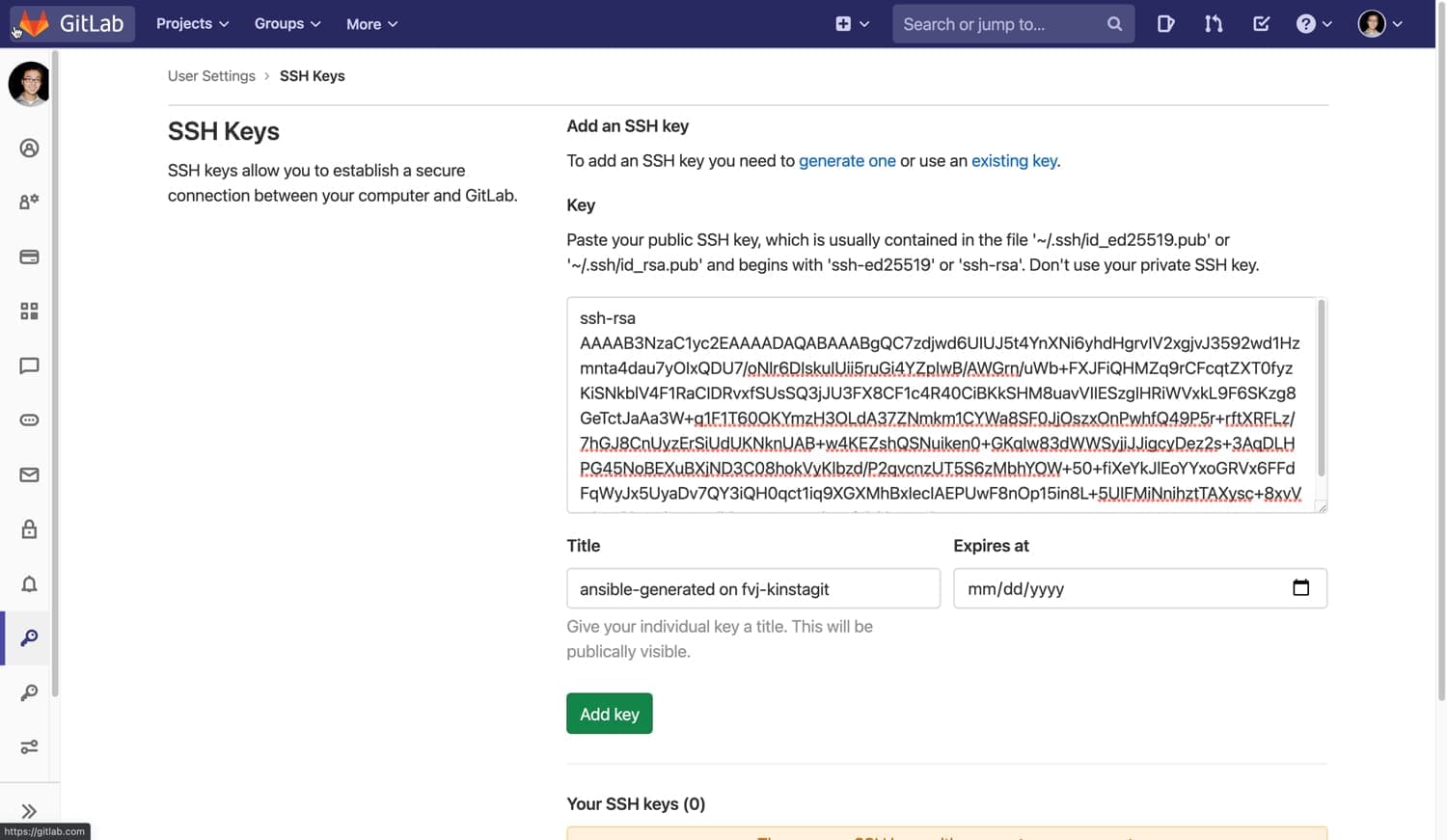Open the To-Do list checkmark icon
Screen dimensions: 1447x840
(x=1261, y=23)
